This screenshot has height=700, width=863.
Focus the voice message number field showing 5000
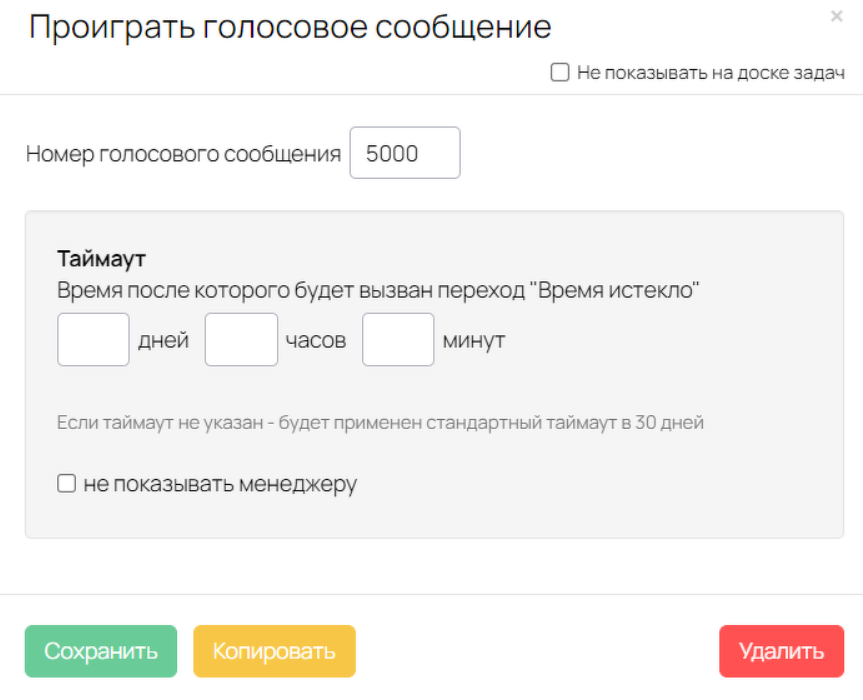coord(405,152)
